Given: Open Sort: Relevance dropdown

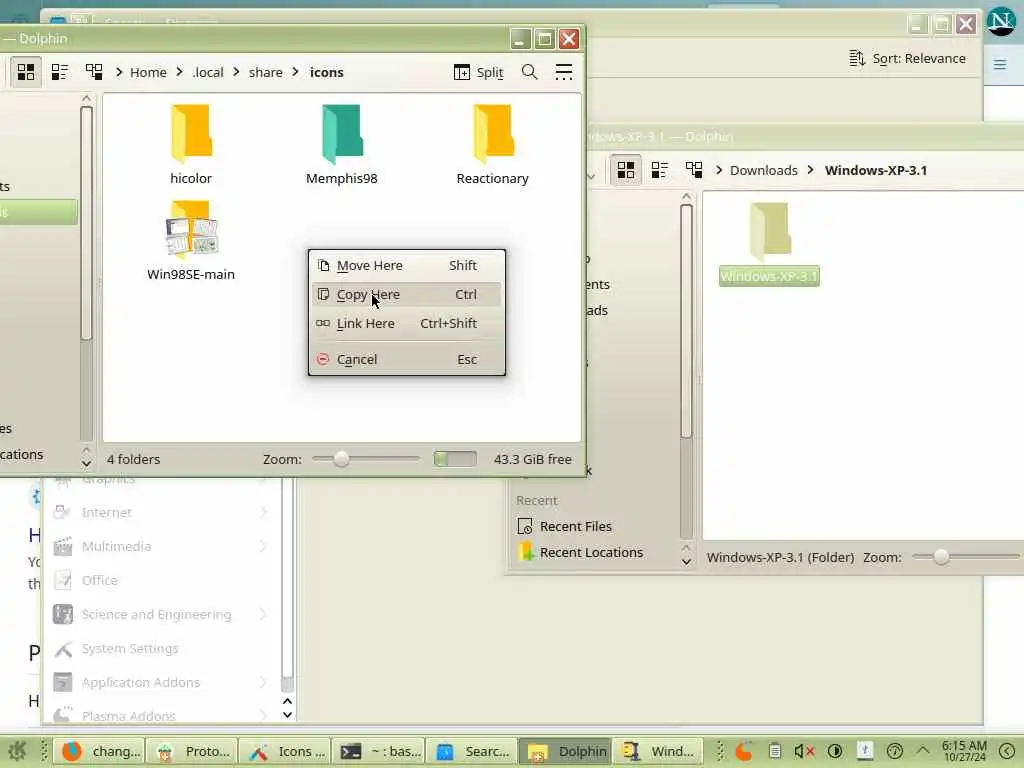Looking at the screenshot, I should click(907, 59).
